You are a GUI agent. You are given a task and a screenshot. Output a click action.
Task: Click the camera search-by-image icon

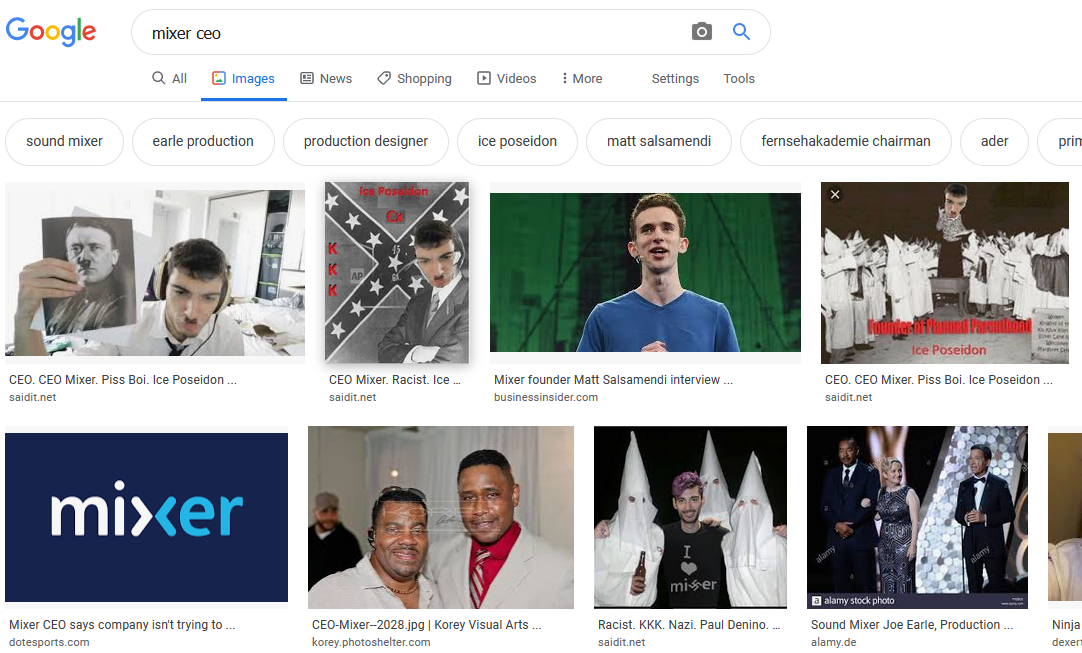701,32
